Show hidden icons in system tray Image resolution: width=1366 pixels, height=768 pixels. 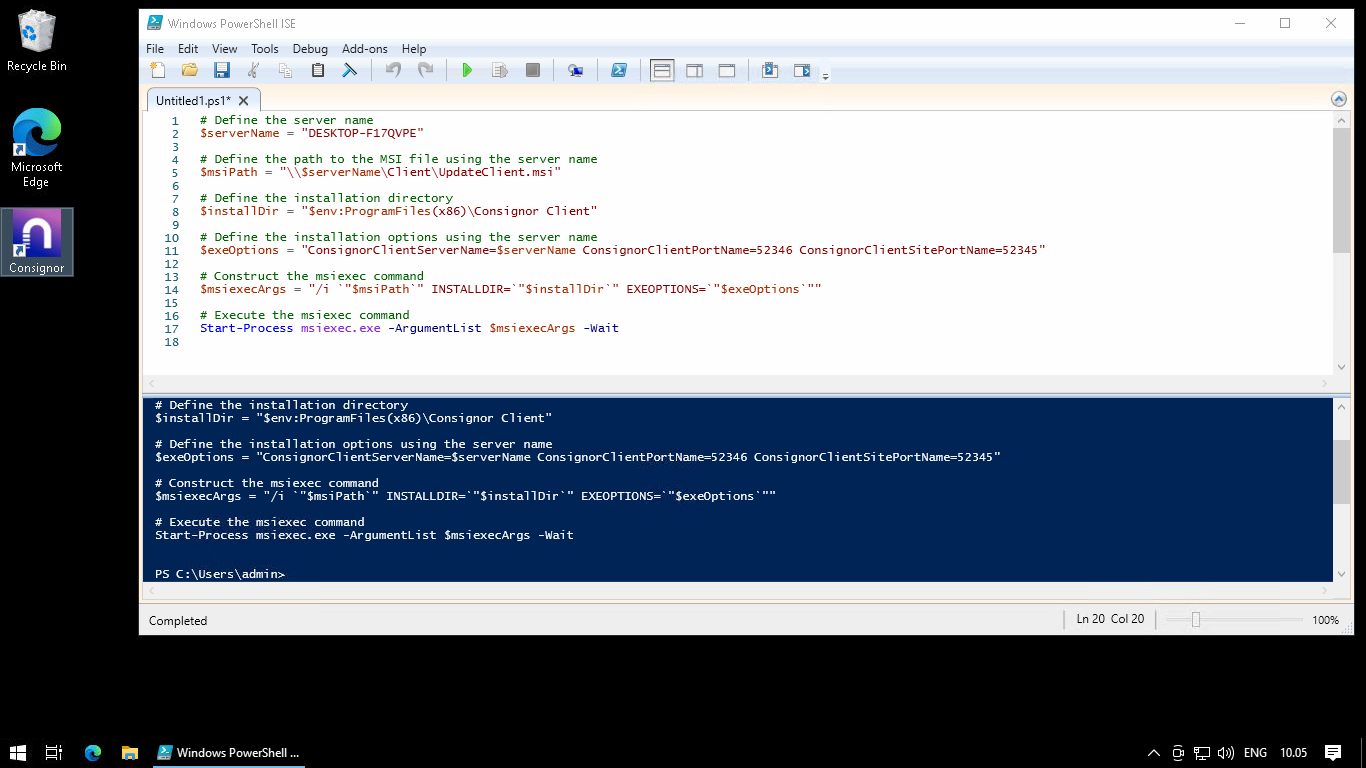1153,753
